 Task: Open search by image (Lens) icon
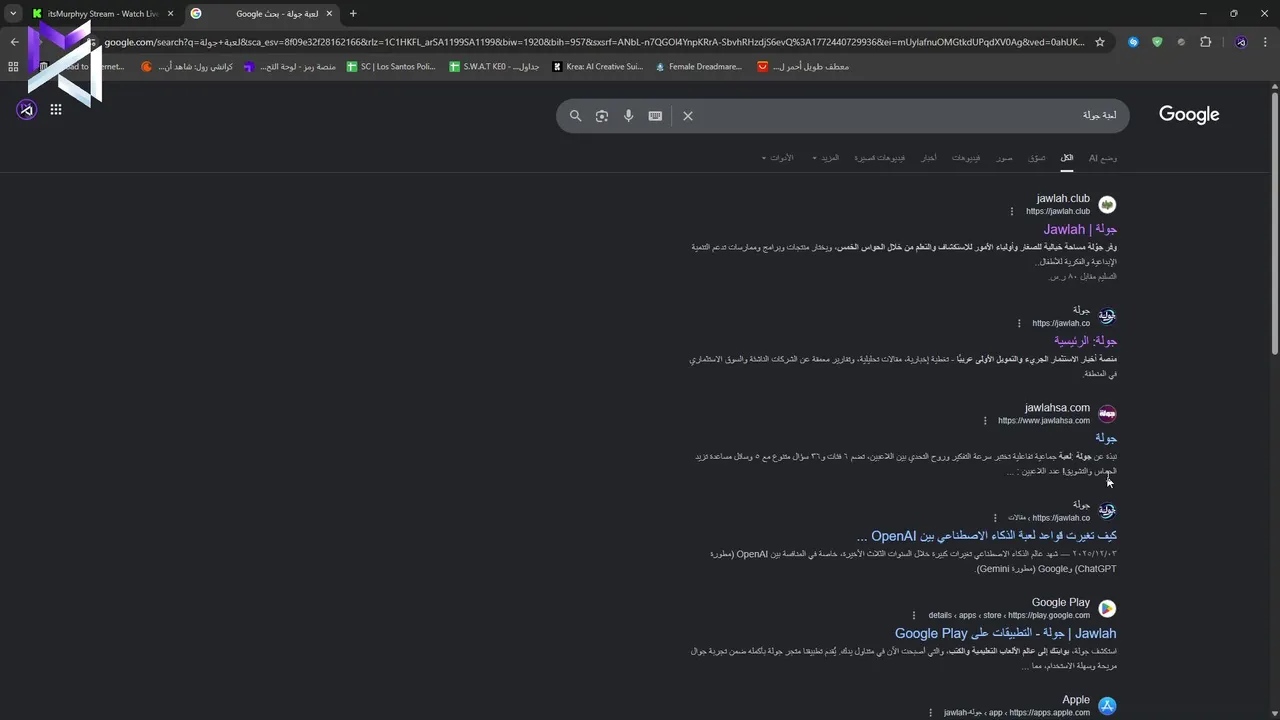pos(602,116)
